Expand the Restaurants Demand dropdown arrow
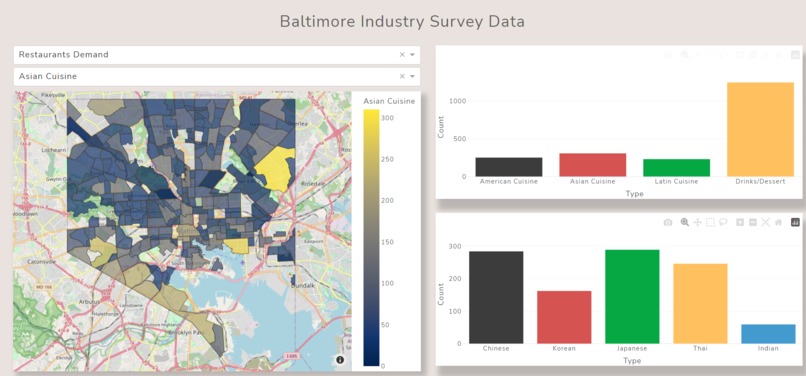The height and width of the screenshot is (376, 806). [412, 55]
